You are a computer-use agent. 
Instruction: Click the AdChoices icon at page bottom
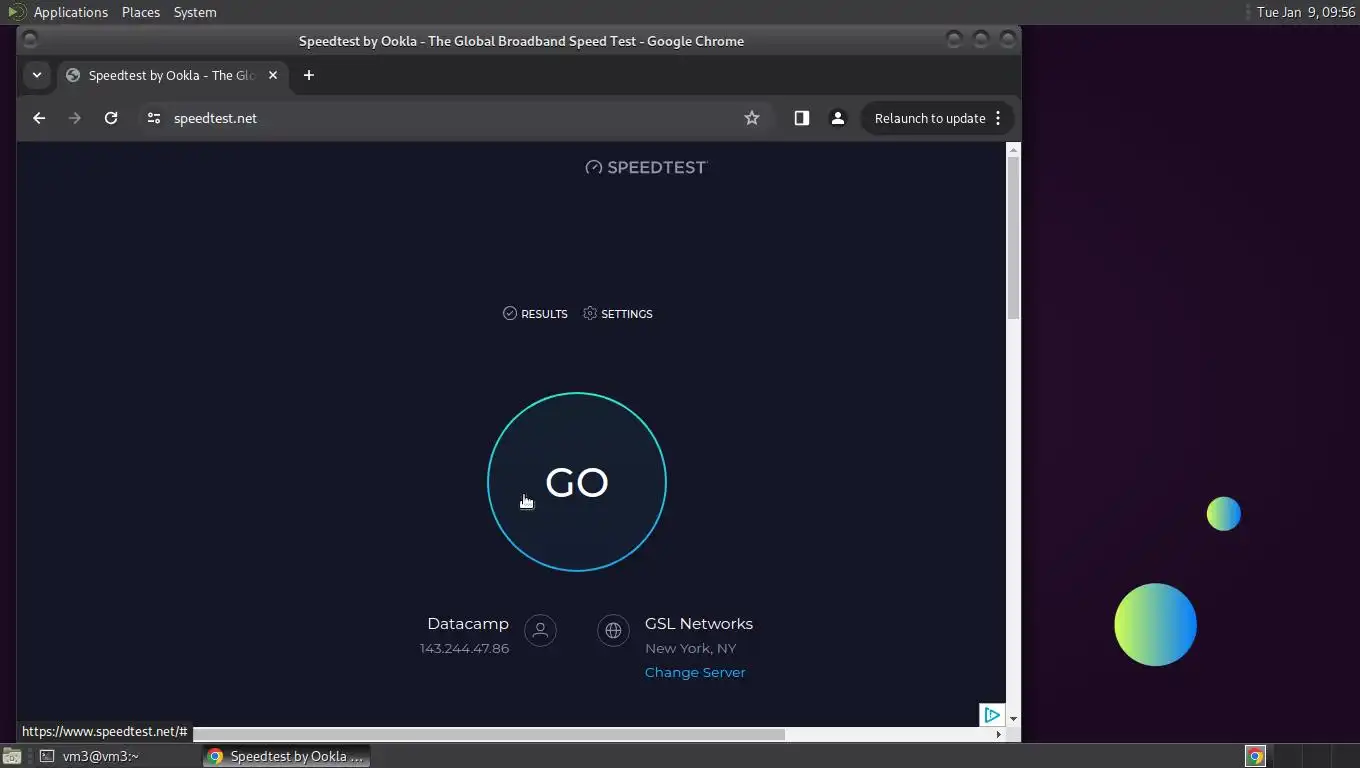pos(991,714)
